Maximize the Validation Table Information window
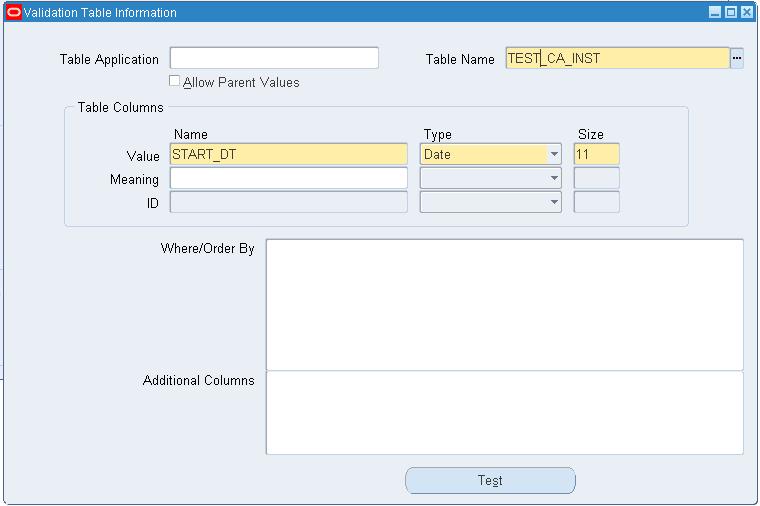 pos(731,12)
